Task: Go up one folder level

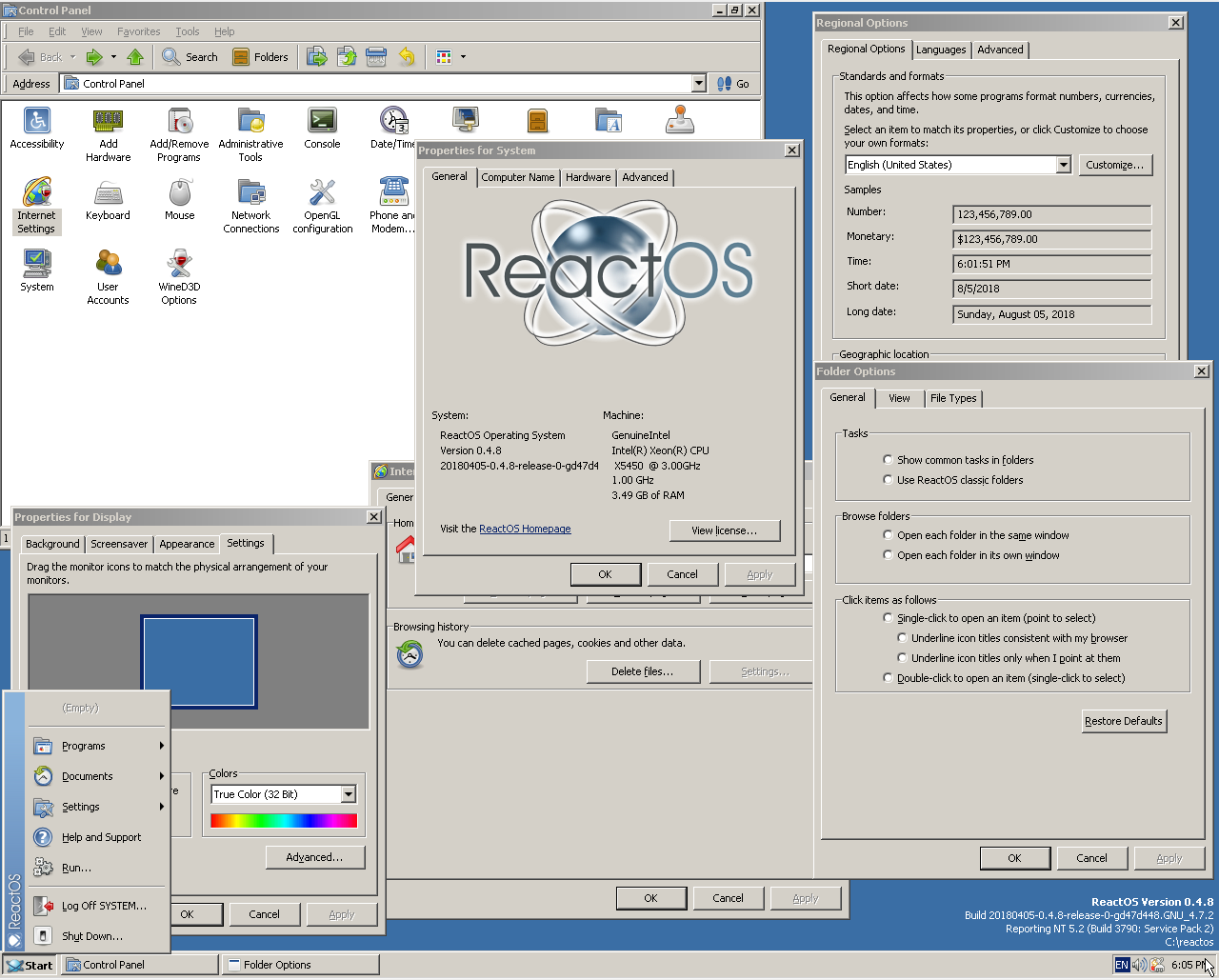Action: (x=135, y=57)
